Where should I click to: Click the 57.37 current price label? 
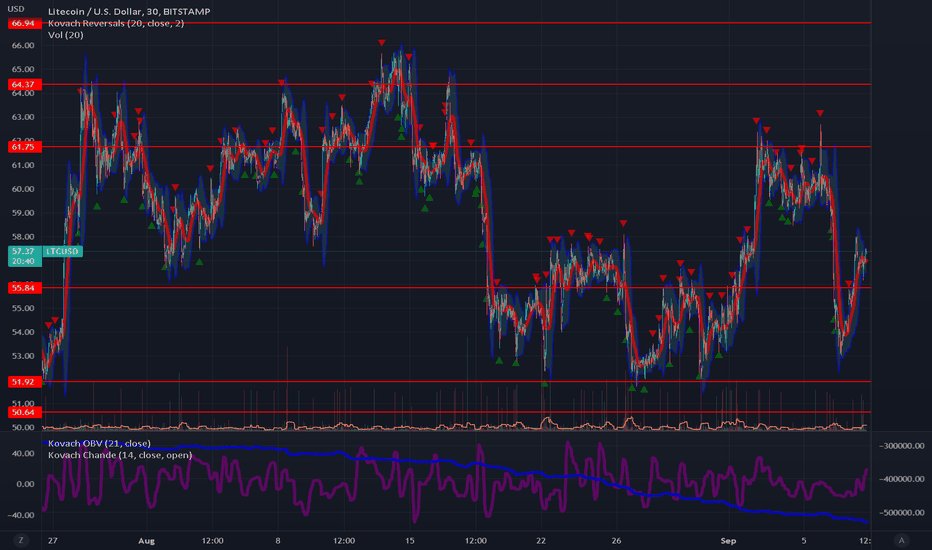[24, 252]
